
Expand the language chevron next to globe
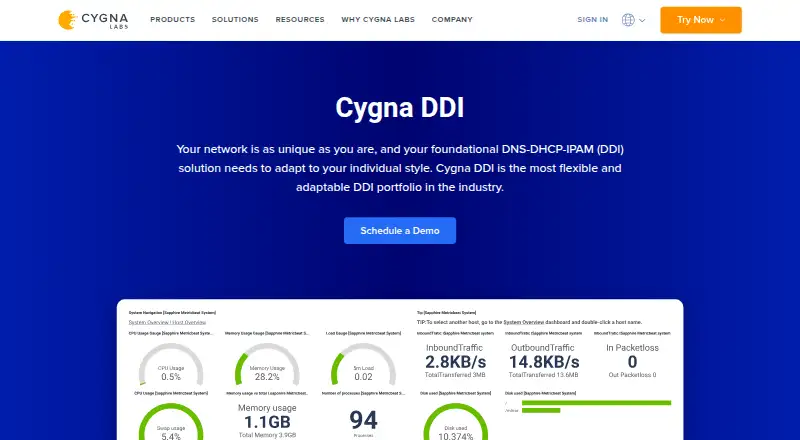click(642, 20)
